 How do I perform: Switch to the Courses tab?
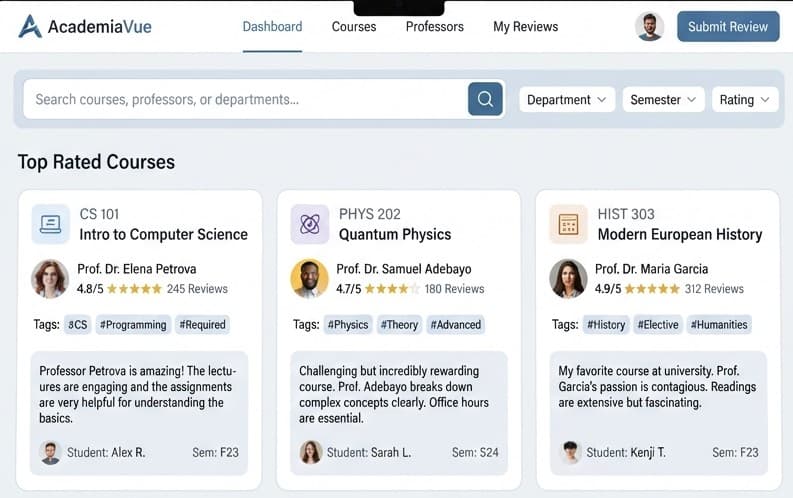tap(354, 27)
